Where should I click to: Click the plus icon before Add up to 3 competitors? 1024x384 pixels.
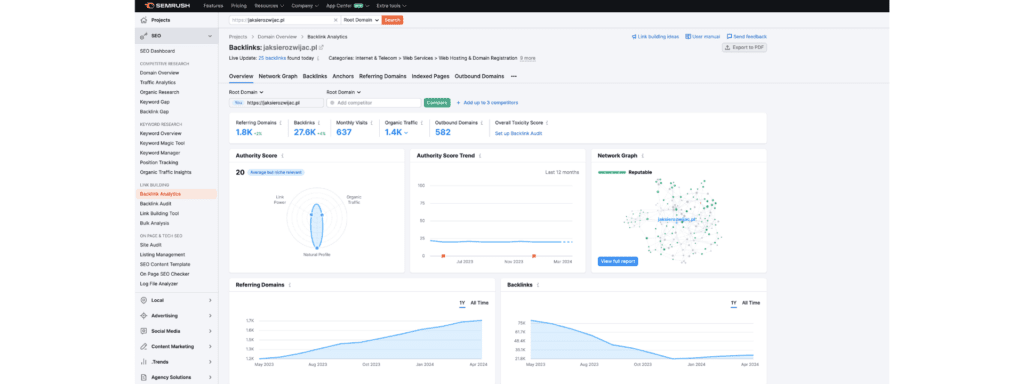tap(458, 103)
